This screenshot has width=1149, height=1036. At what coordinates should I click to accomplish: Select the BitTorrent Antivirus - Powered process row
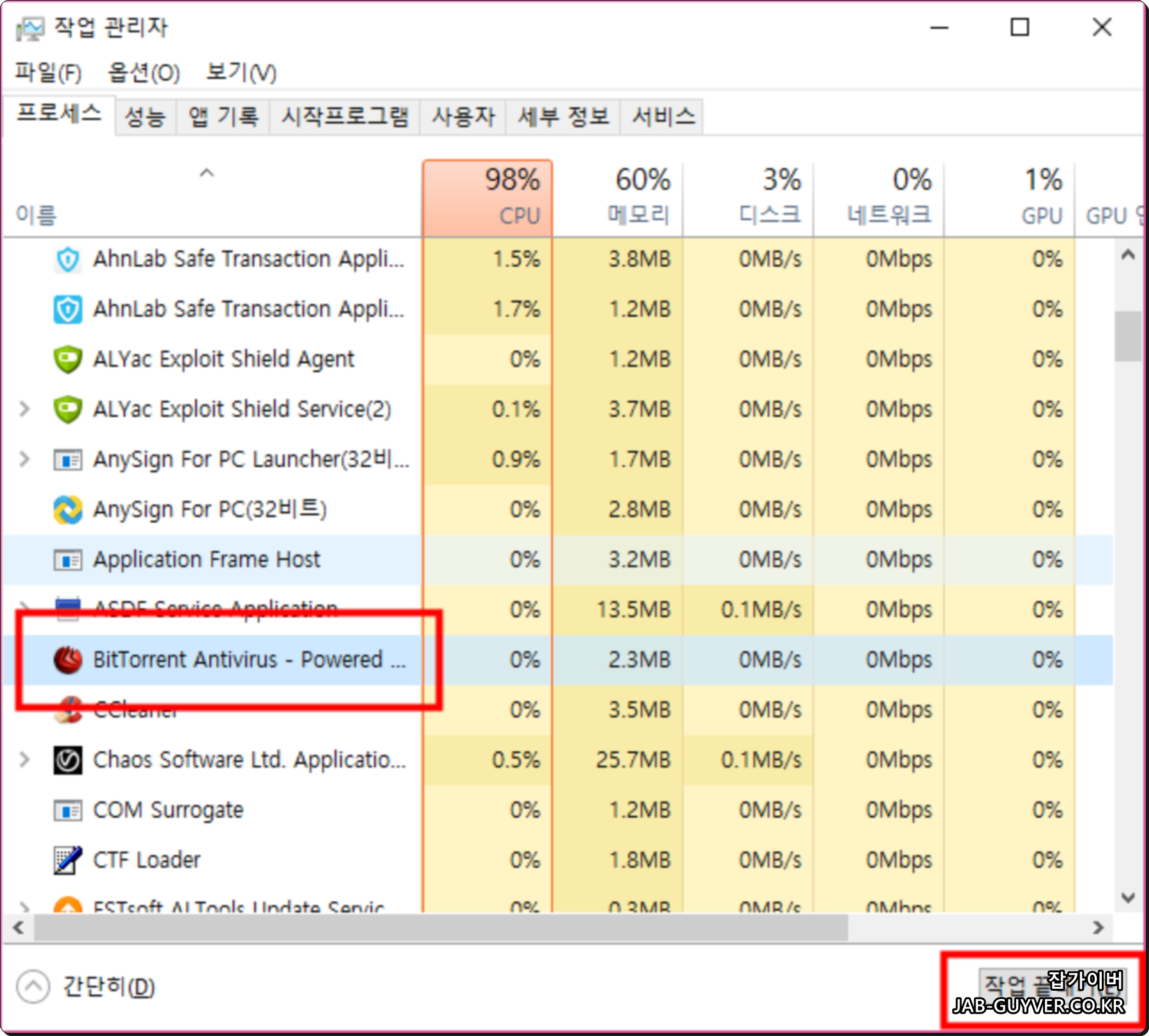click(x=558, y=660)
